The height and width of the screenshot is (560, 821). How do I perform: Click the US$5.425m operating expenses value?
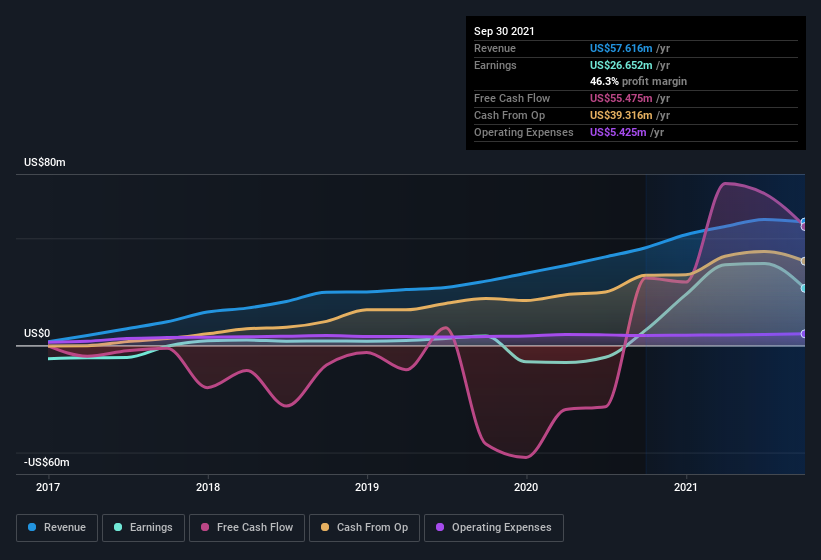(x=618, y=132)
